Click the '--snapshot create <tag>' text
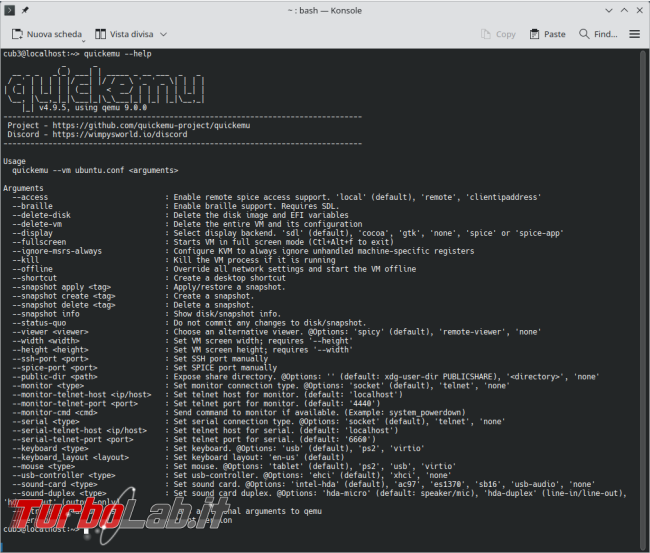The width and height of the screenshot is (650, 553). click(x=64, y=296)
